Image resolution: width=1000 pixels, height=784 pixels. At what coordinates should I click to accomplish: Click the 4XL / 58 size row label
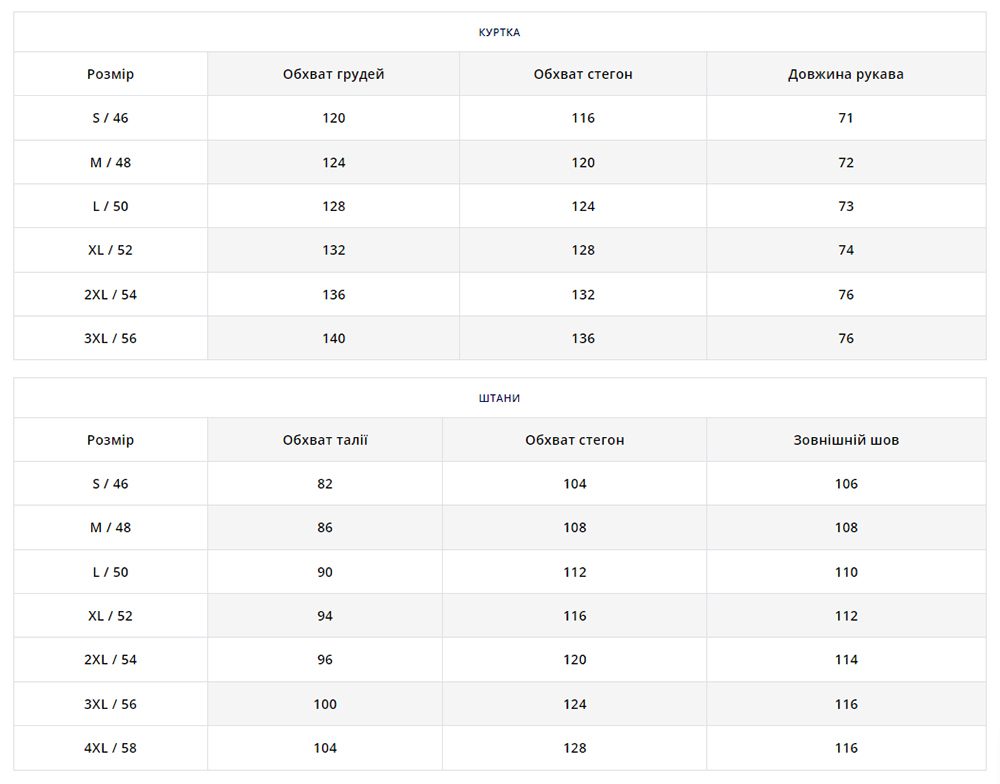click(110, 748)
